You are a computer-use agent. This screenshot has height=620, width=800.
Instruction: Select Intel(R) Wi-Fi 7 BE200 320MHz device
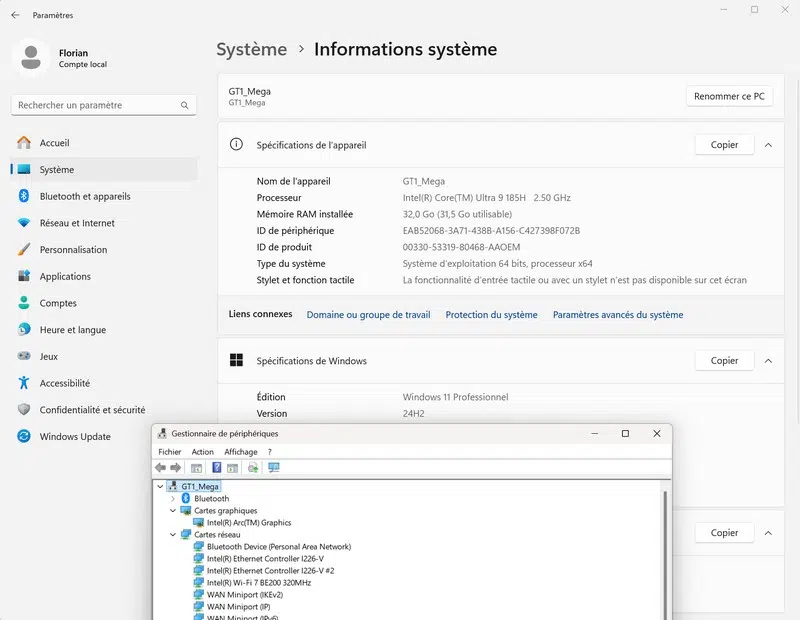(258, 582)
